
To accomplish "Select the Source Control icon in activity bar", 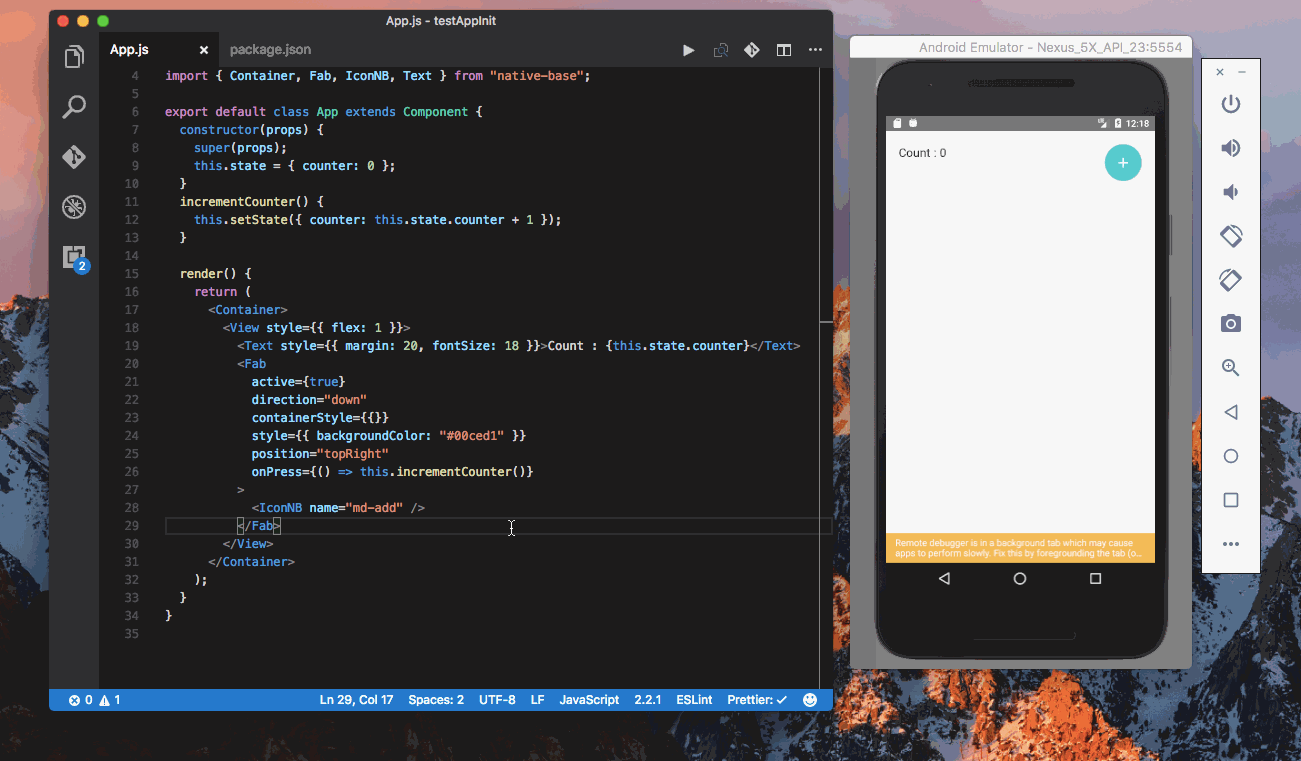I will coord(75,157).
